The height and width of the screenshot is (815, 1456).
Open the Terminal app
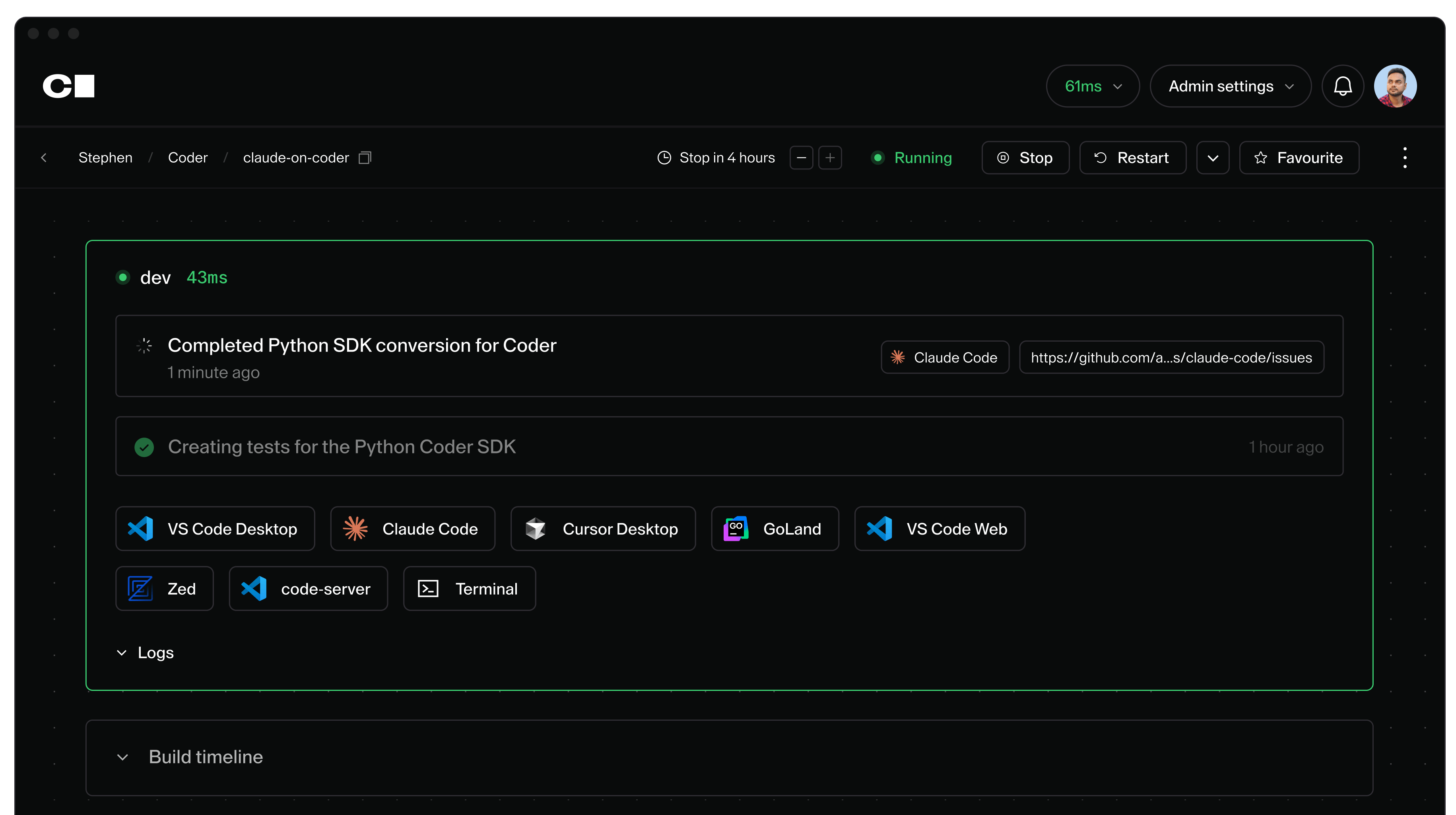(x=469, y=589)
